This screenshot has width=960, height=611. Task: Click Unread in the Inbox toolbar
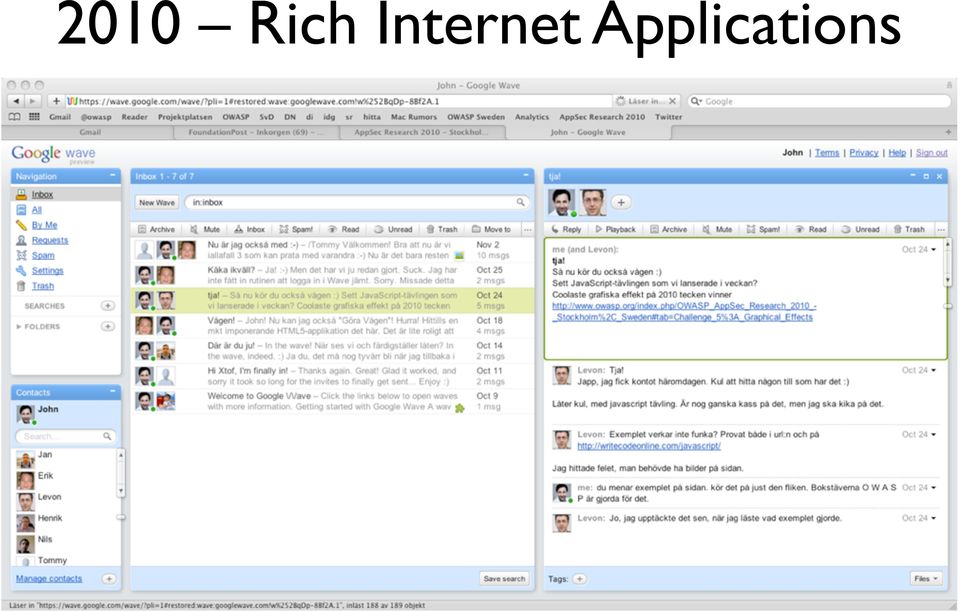click(x=393, y=229)
